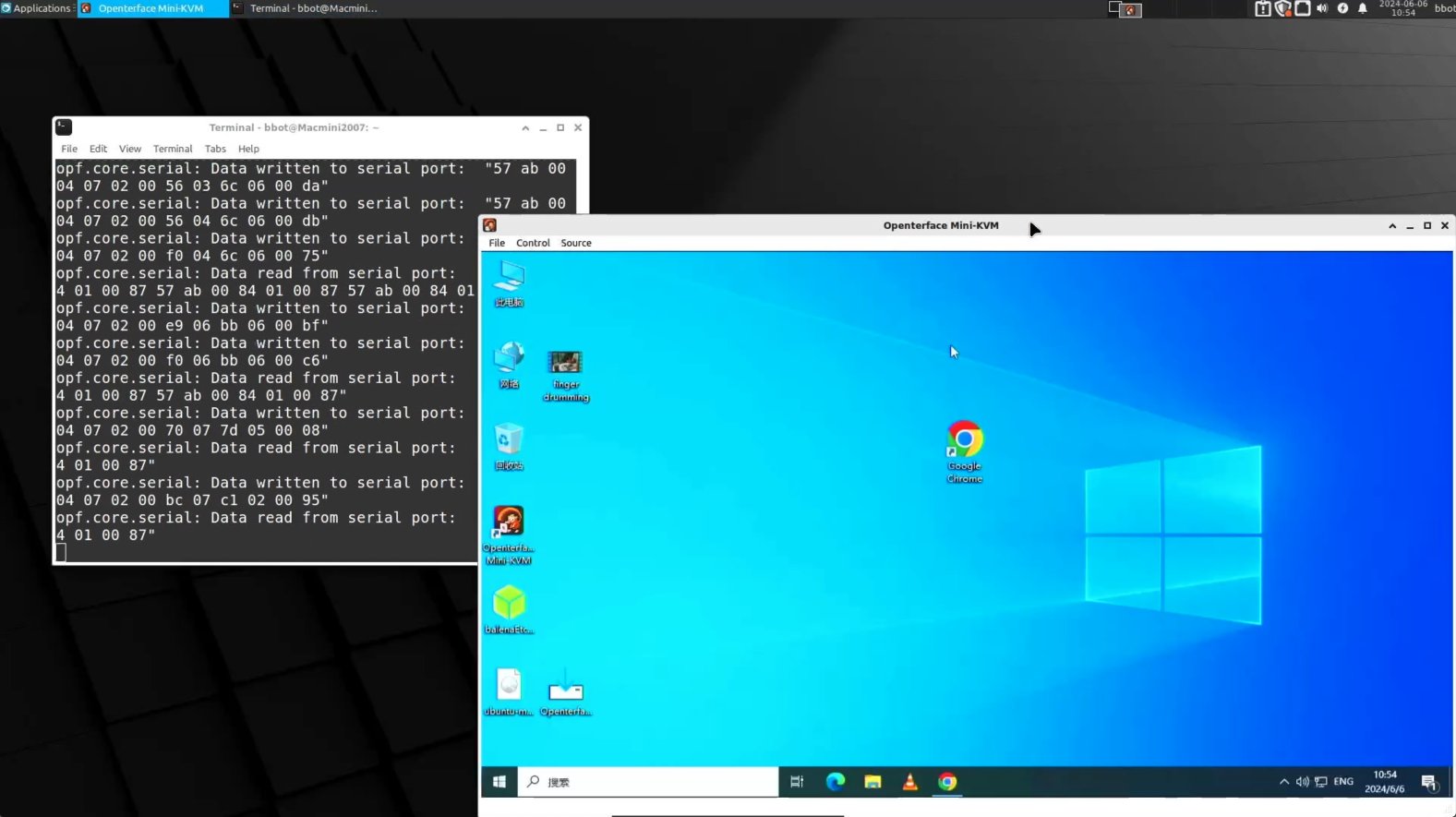Launch Microsoft Edge from the Windows taskbar
1456x817 pixels.
836,782
